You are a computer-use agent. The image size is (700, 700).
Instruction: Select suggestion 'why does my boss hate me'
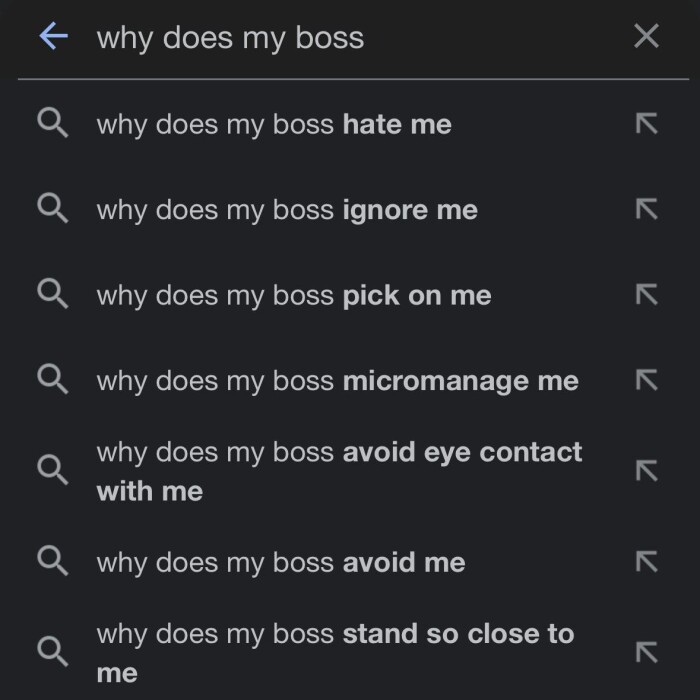coord(274,125)
